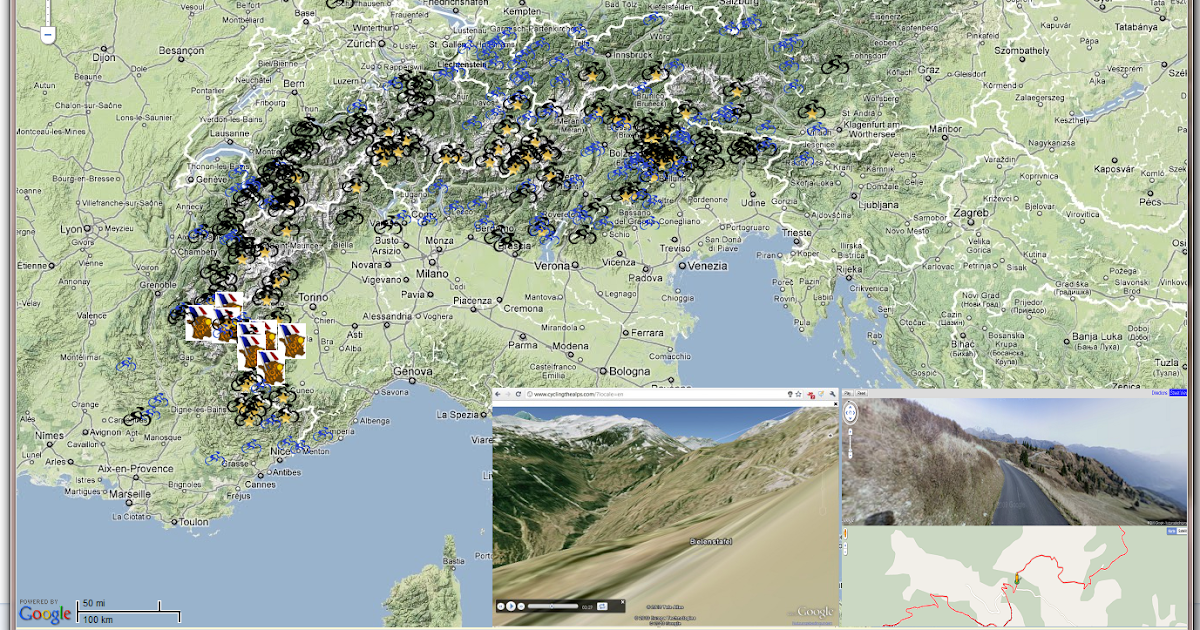Click the Lyon city label
Image resolution: width=1200 pixels, height=630 pixels.
click(x=71, y=229)
